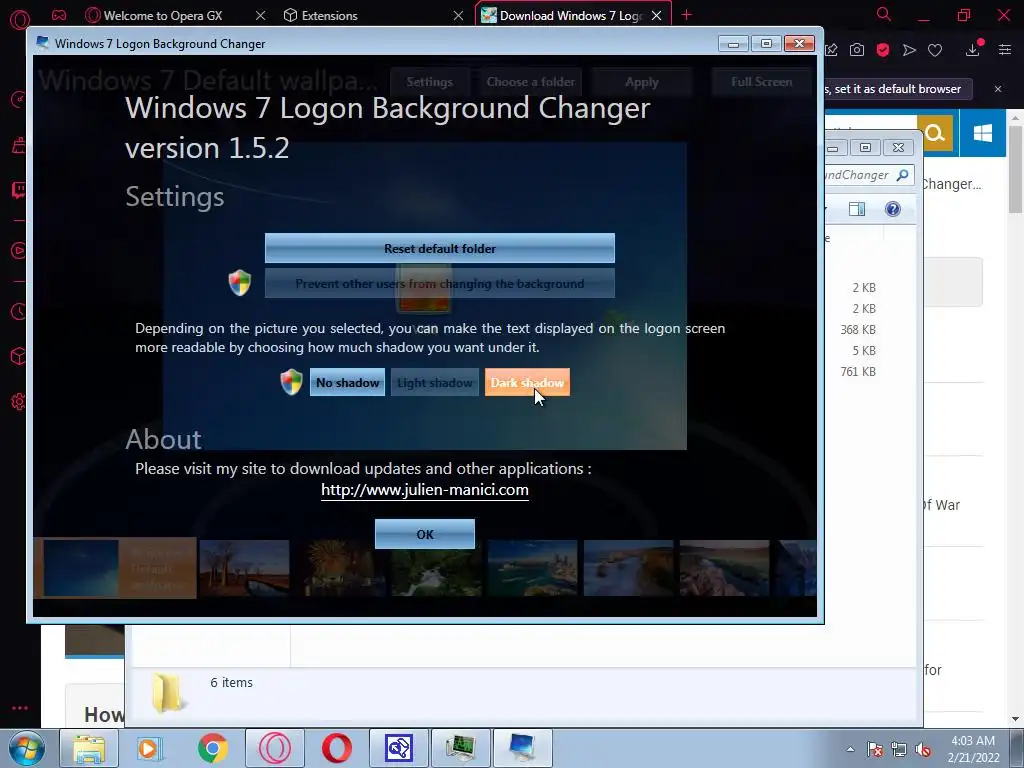The height and width of the screenshot is (768, 1024).
Task: Launch Windows Media Player from taskbar
Action: (148, 748)
